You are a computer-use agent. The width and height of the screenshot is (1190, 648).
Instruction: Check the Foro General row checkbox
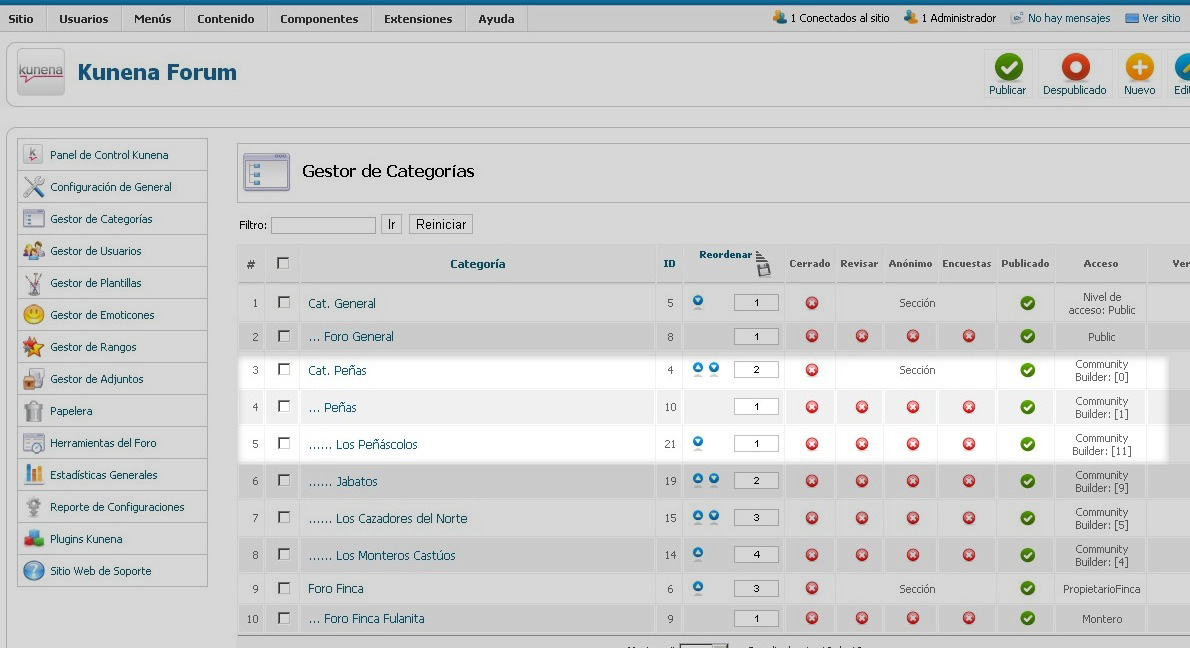(284, 335)
